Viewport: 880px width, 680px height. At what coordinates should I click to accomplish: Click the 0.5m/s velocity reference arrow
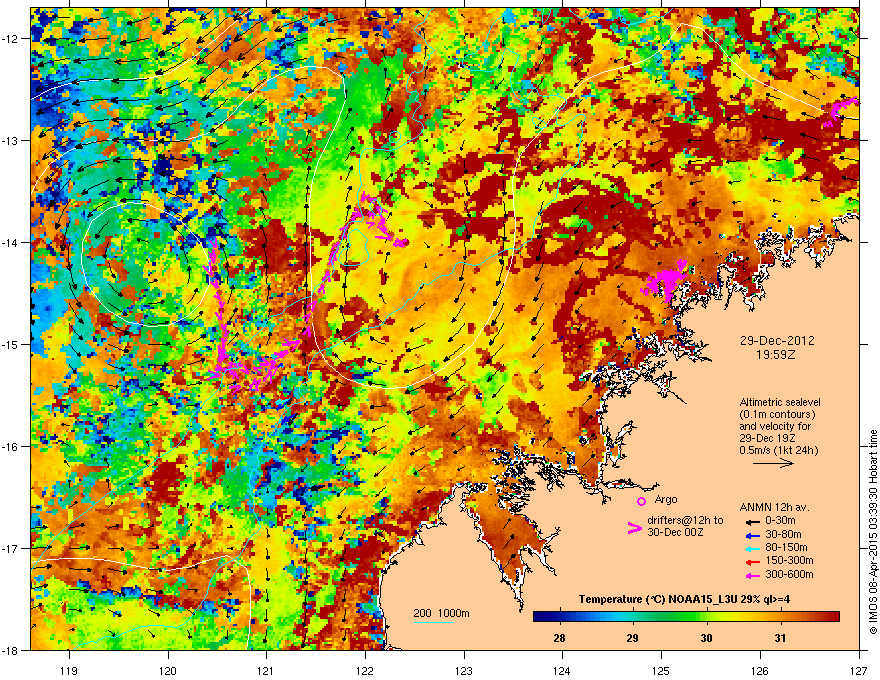tap(773, 463)
